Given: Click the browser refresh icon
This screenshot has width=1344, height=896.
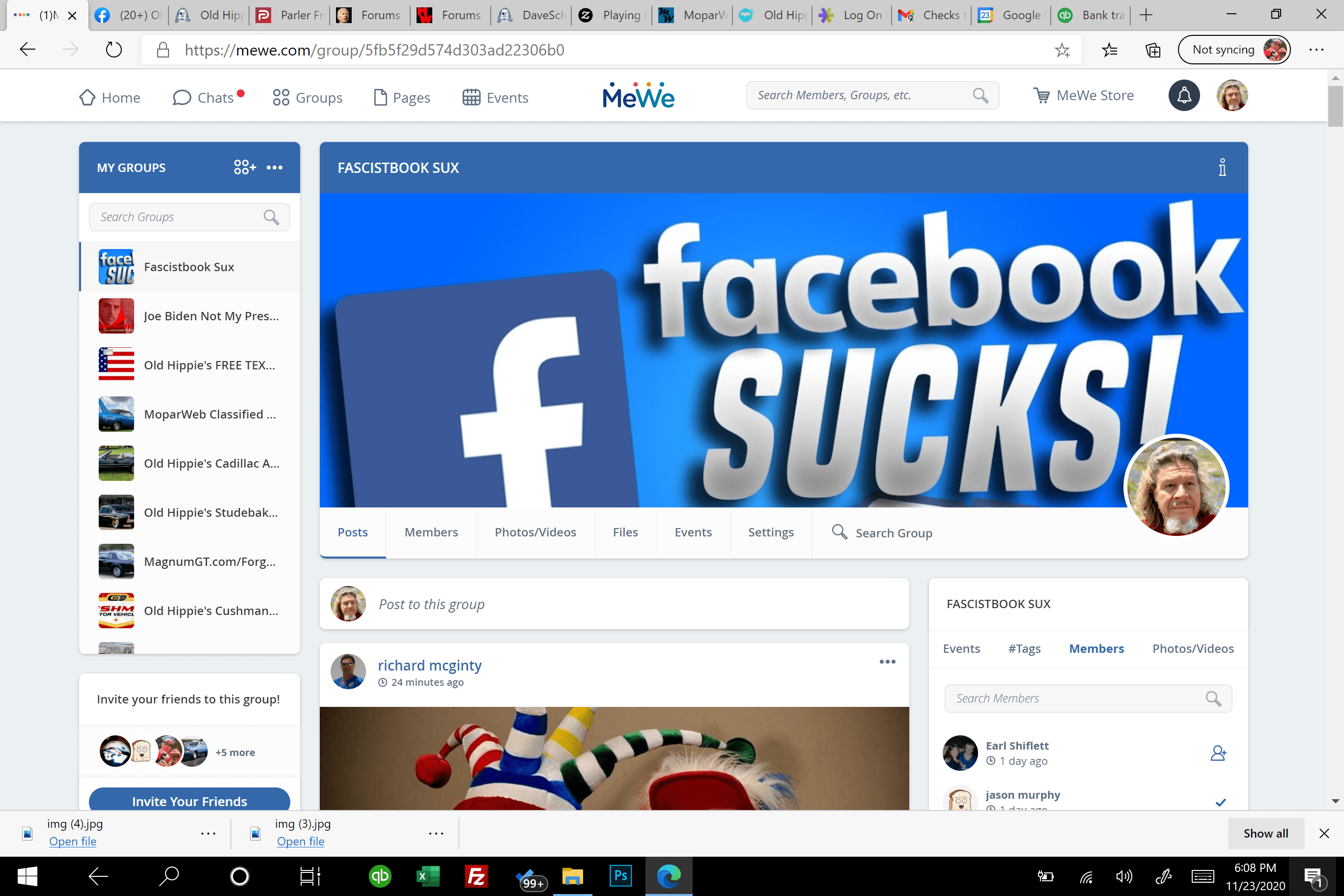Looking at the screenshot, I should click(x=113, y=50).
